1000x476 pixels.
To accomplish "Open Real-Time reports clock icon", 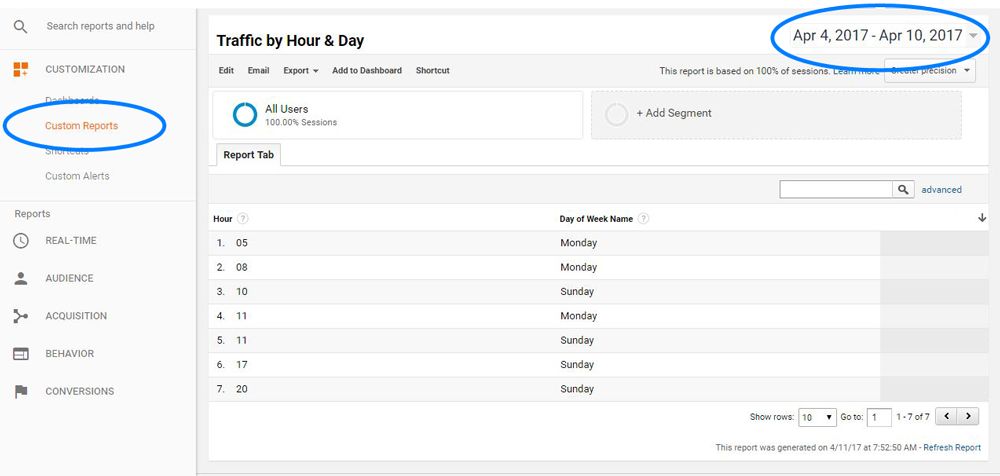I will 20,241.
